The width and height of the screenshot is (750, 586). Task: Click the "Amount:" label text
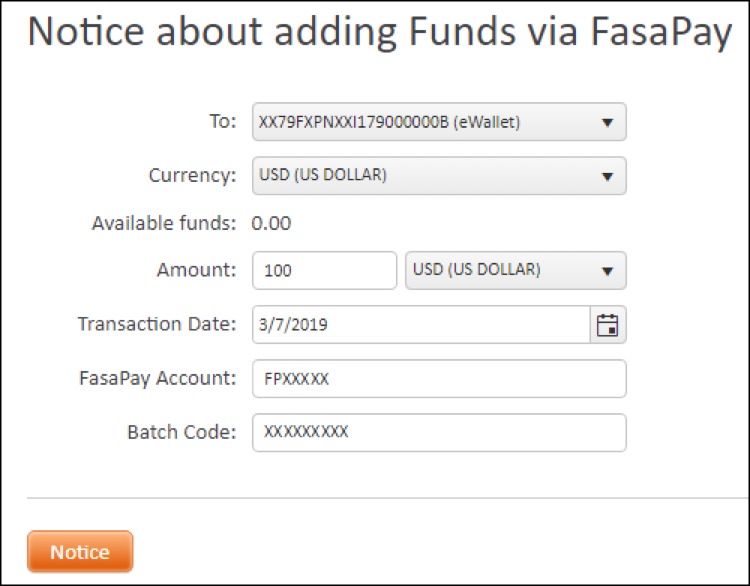click(x=196, y=270)
